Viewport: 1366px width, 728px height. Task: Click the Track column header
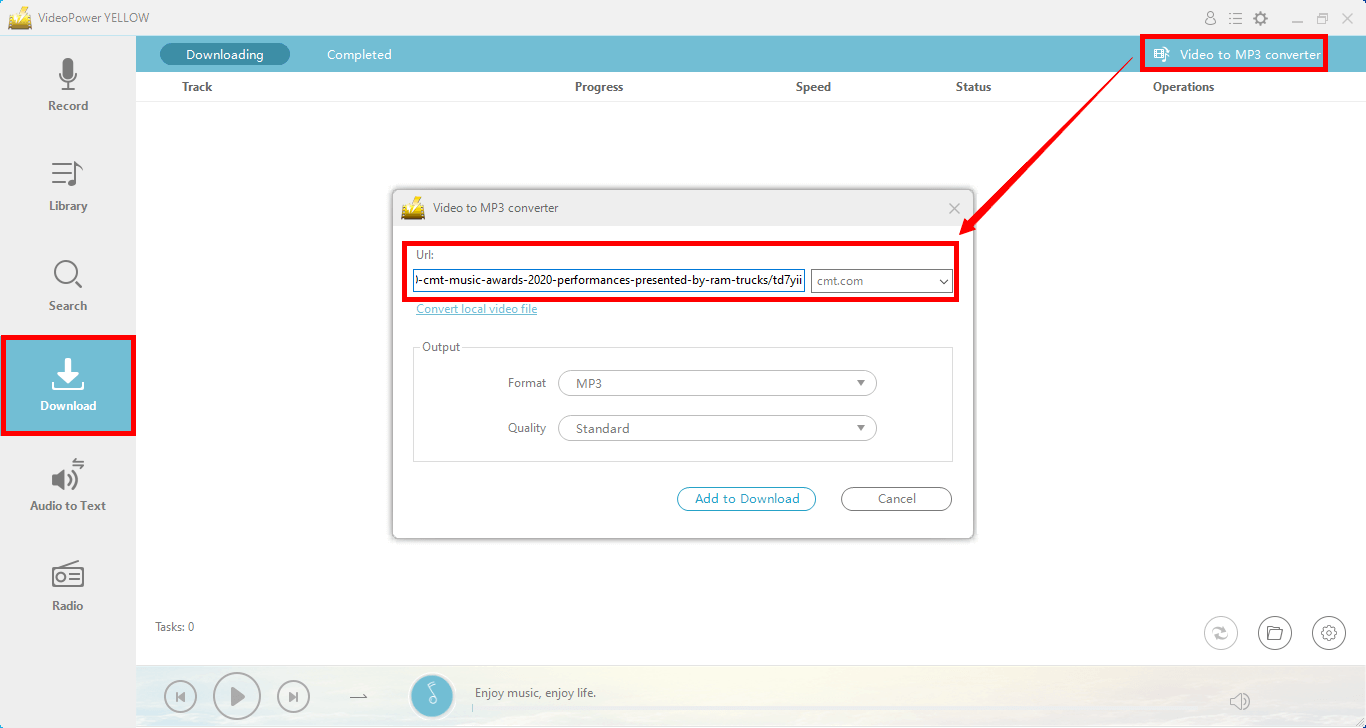(197, 87)
